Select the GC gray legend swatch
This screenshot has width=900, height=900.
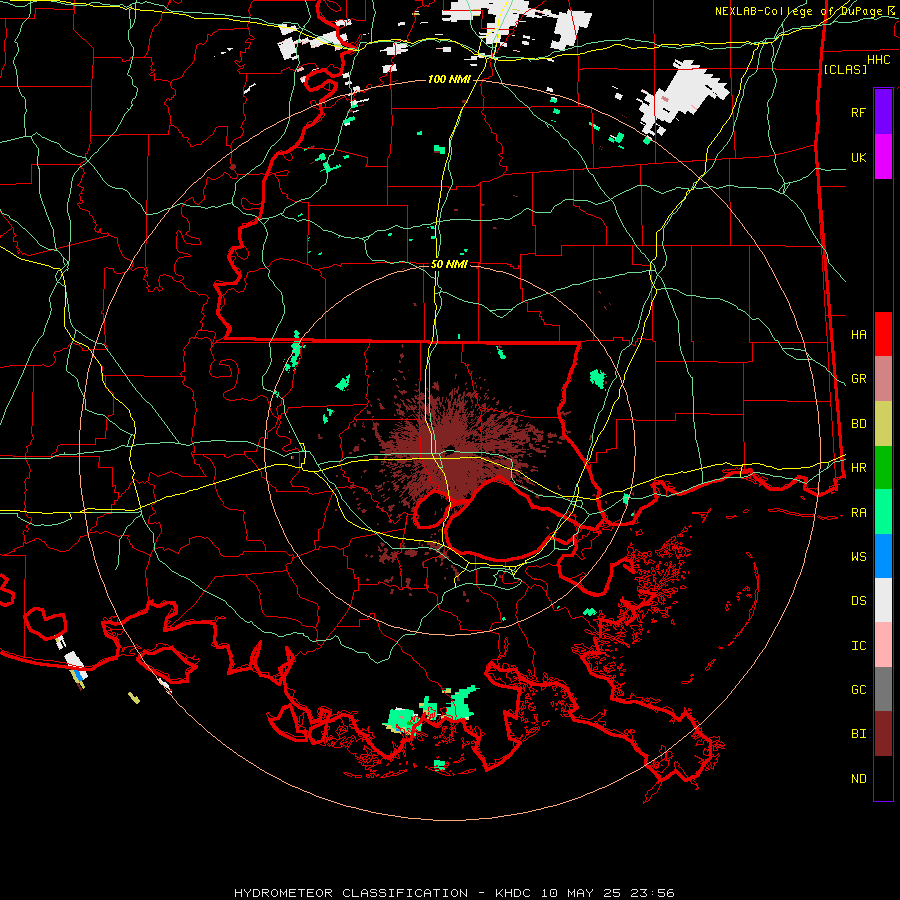883,689
